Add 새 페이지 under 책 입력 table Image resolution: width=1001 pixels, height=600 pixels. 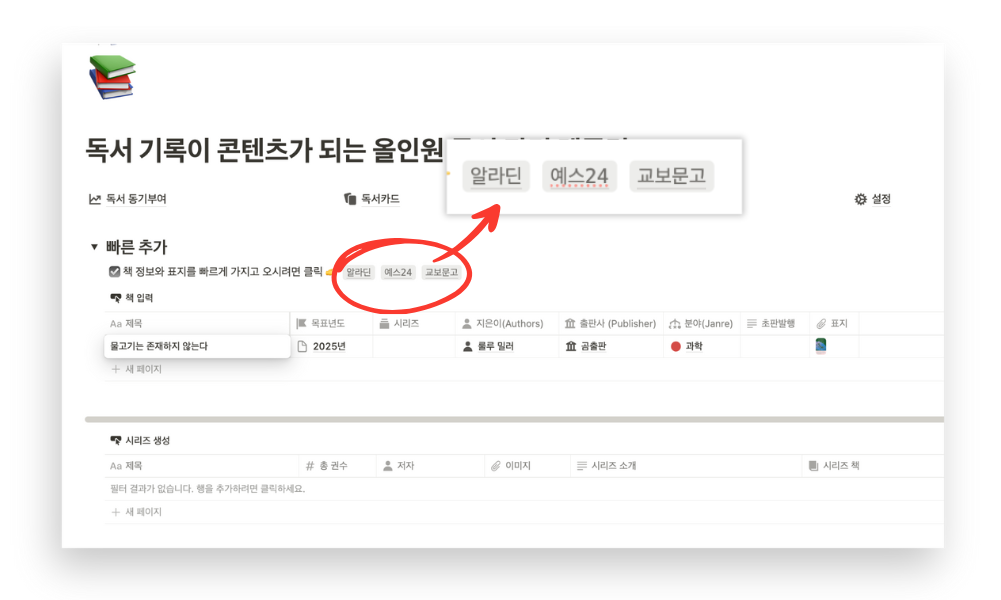[x=137, y=370]
